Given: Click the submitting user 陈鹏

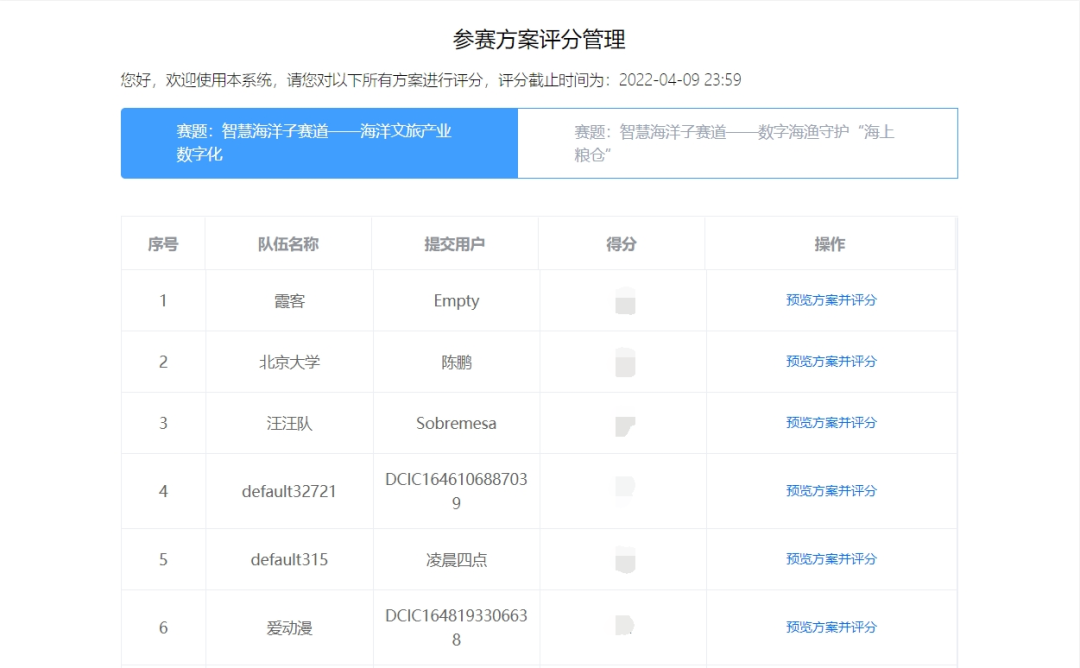Looking at the screenshot, I should pyautogui.click(x=456, y=362).
